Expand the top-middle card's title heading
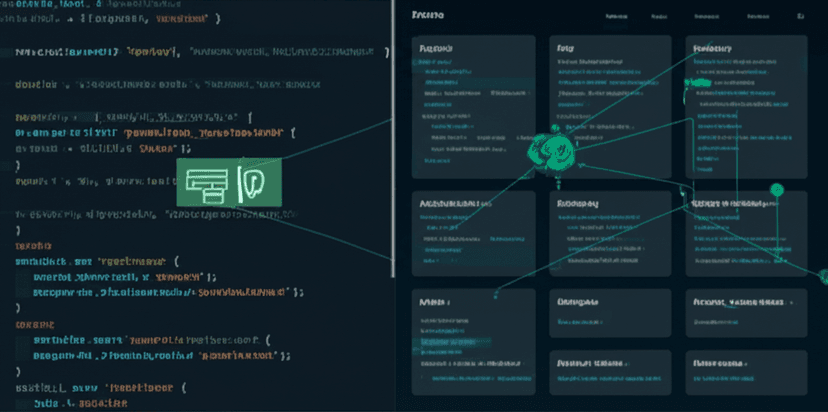The image size is (828, 412). [565, 47]
